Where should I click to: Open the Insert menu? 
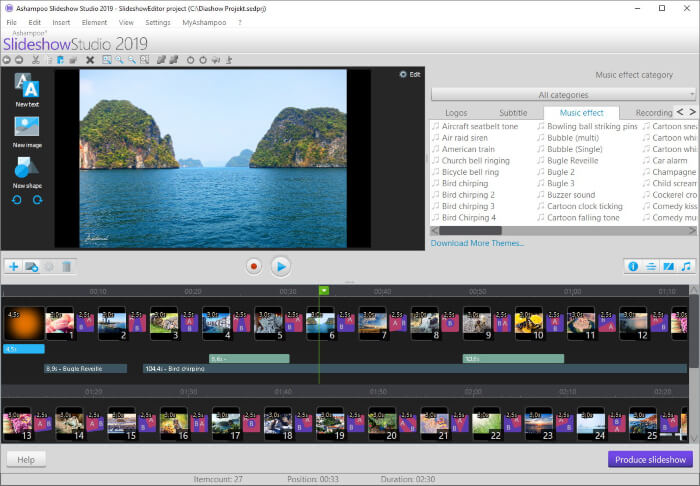click(x=61, y=22)
